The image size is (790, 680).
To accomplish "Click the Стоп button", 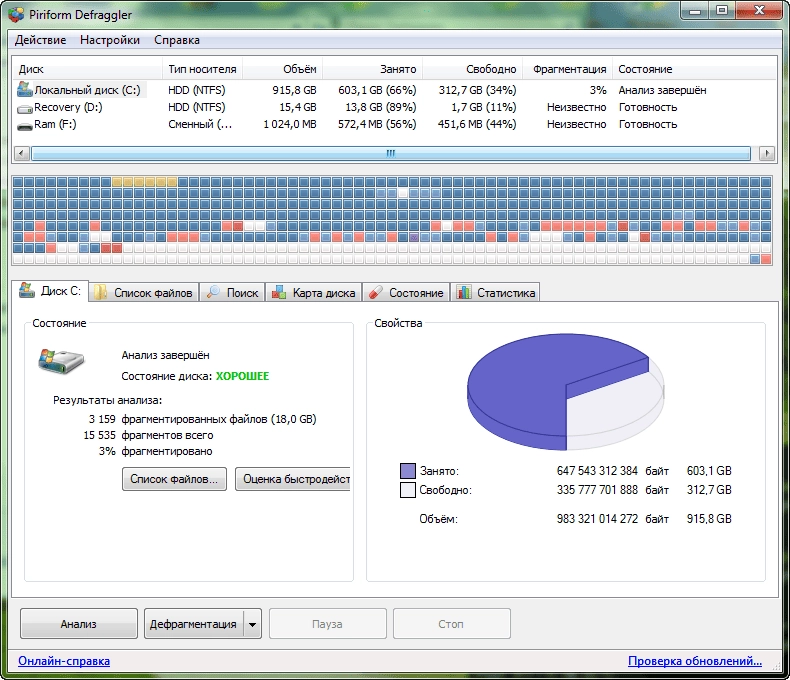I will click(451, 624).
